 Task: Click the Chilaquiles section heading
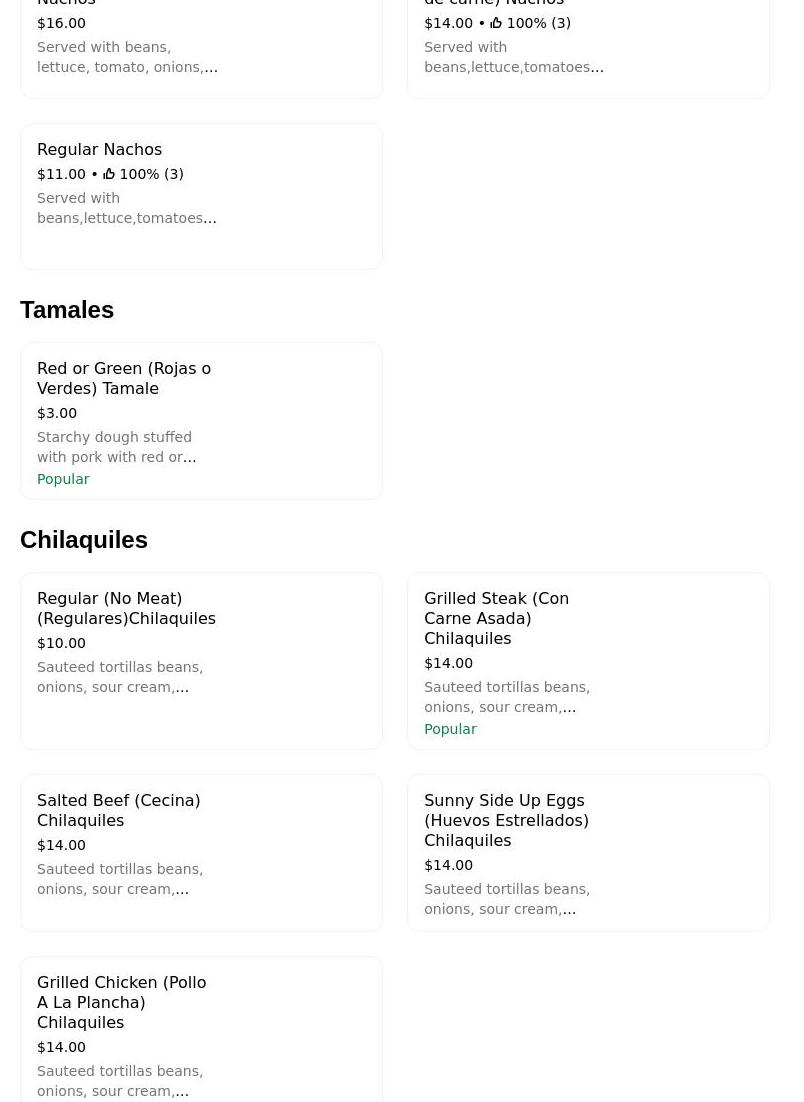(x=84, y=540)
